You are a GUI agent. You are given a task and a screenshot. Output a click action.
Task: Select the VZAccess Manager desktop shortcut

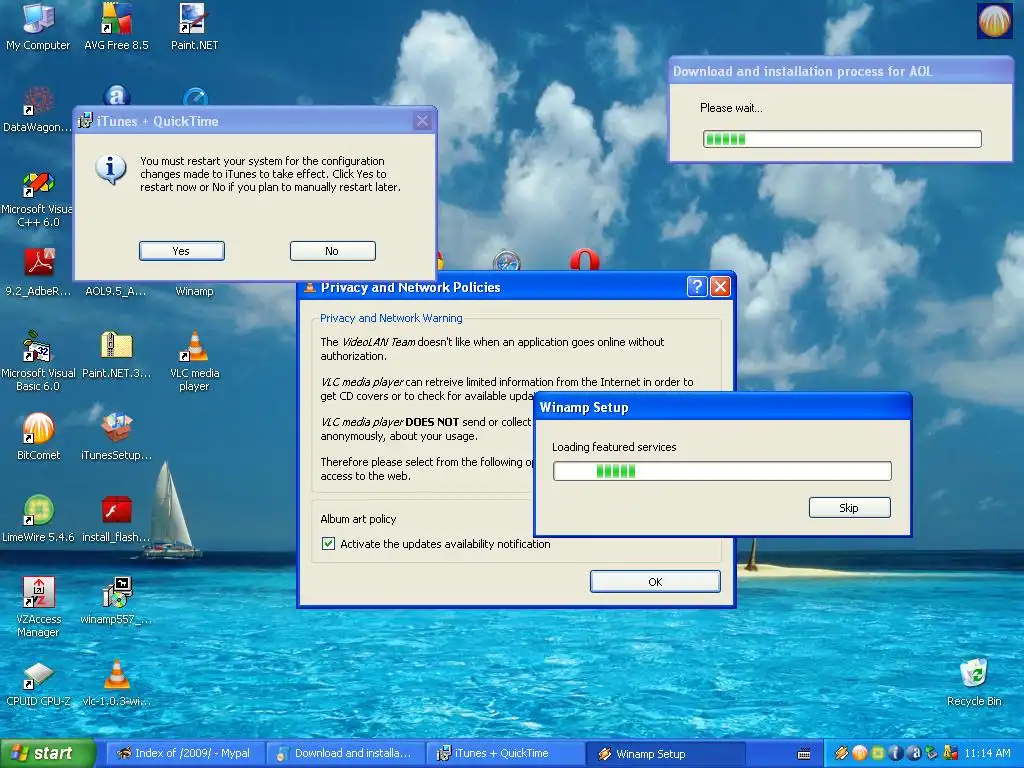(38, 607)
